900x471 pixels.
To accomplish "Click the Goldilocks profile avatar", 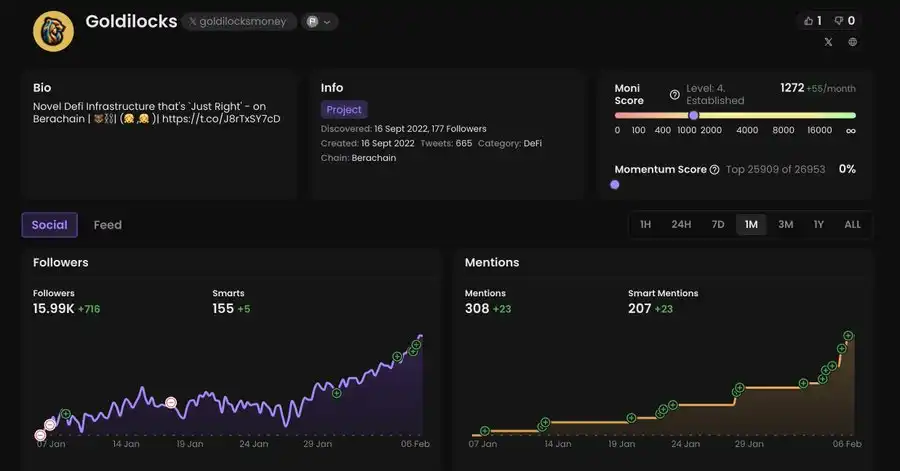I will coord(53,30).
